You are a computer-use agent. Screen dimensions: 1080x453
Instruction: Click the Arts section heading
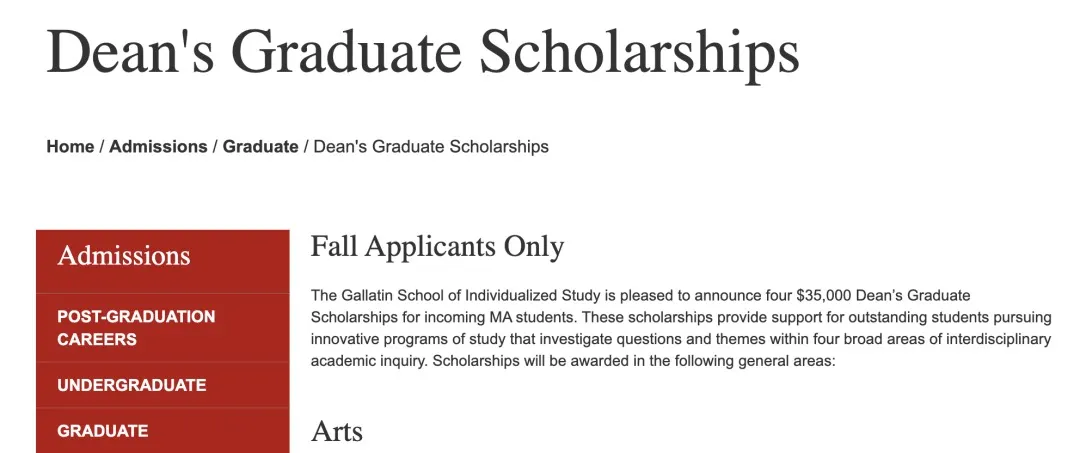coord(337,431)
